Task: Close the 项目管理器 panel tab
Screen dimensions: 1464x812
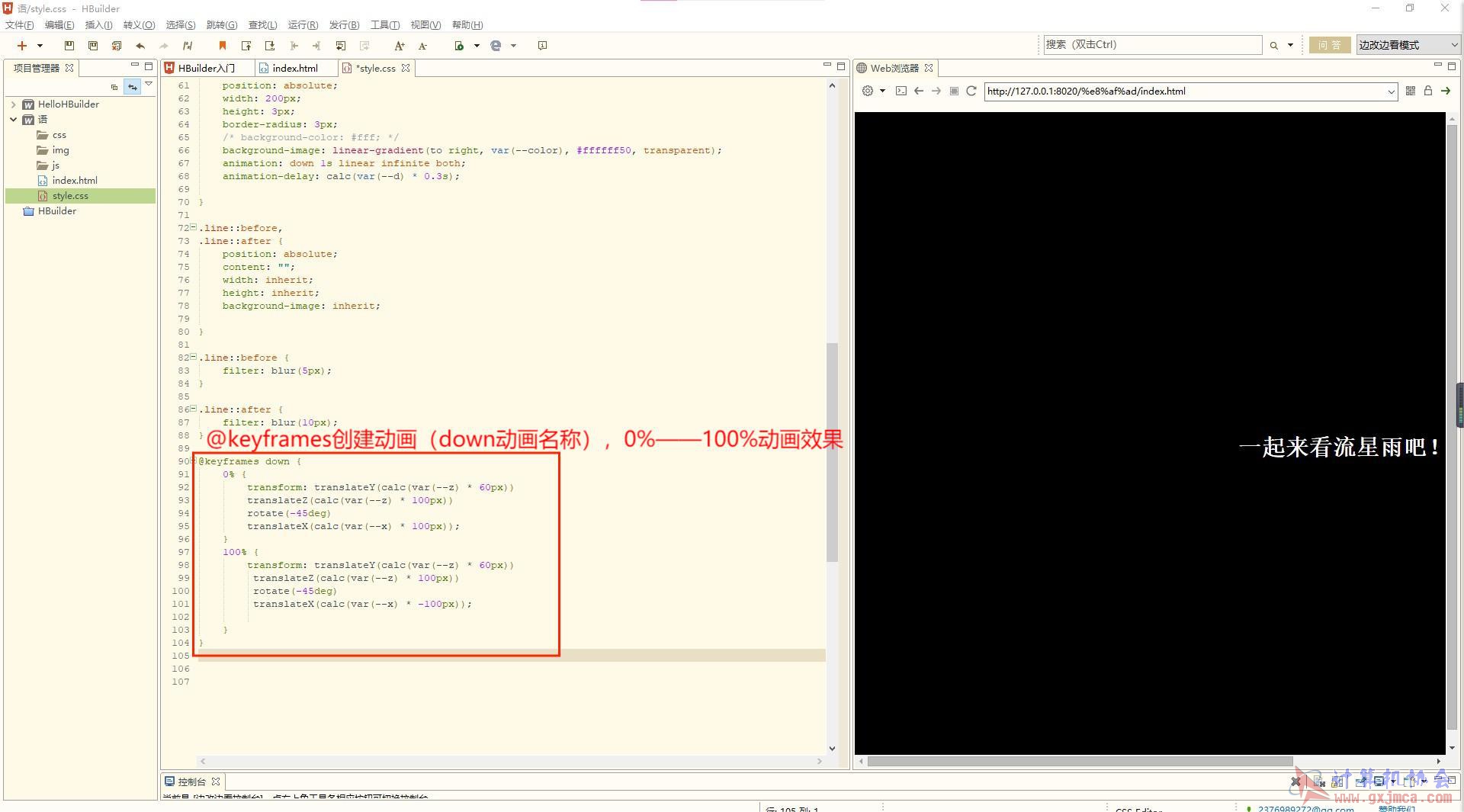Action: tap(69, 68)
